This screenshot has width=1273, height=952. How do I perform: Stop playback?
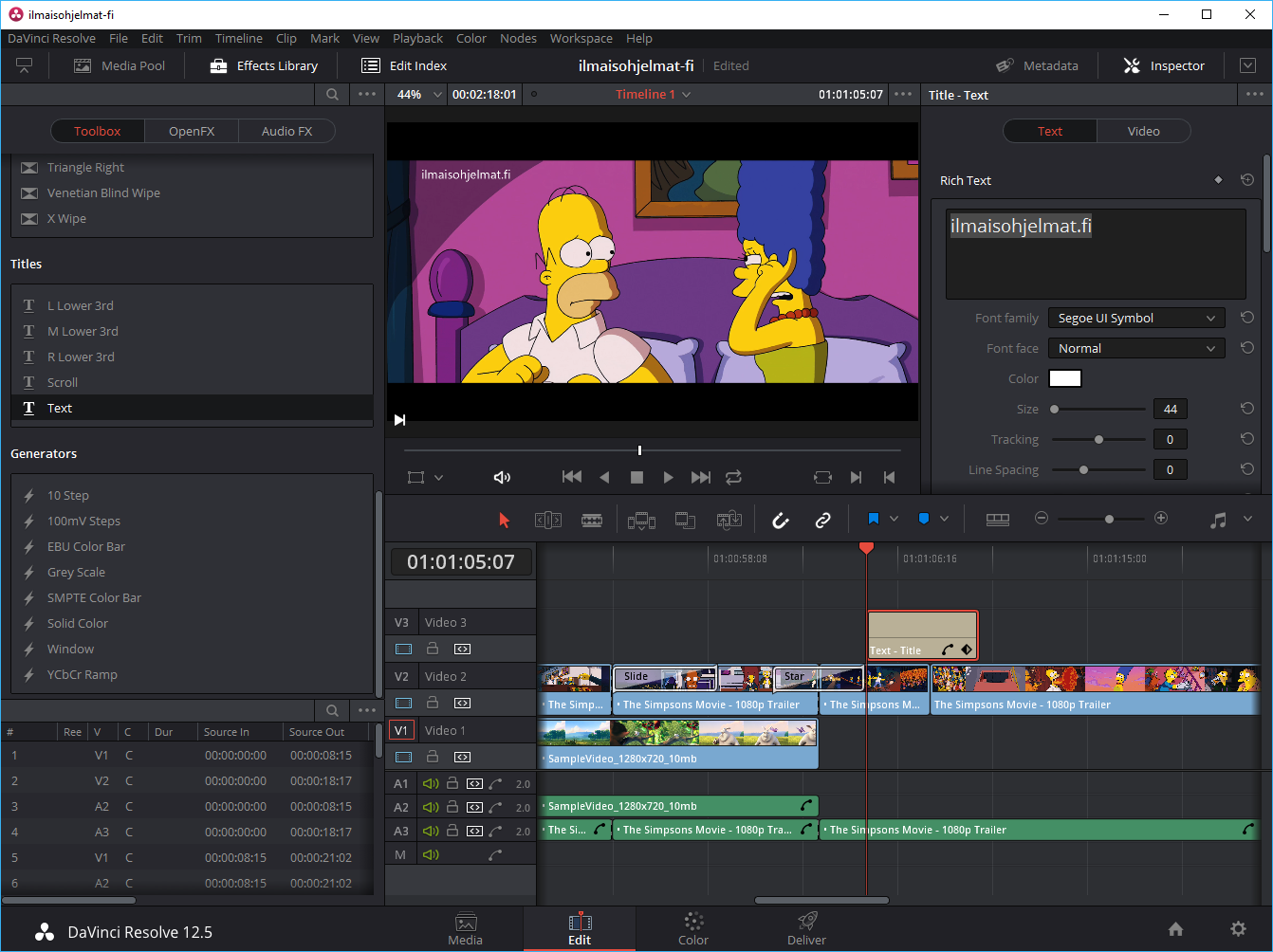click(637, 477)
